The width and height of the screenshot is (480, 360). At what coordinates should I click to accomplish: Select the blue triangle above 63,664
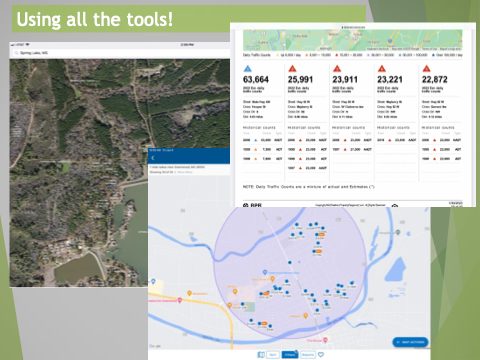coord(247,69)
